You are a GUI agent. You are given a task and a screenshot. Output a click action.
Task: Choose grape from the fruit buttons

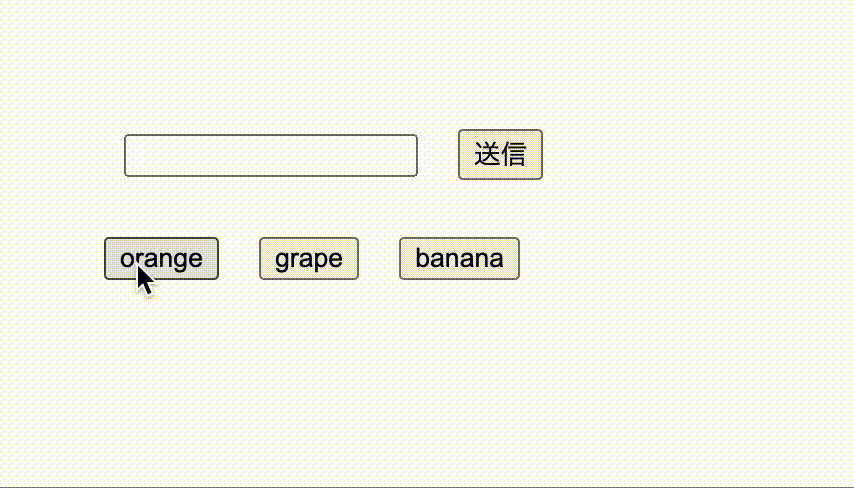tap(309, 258)
